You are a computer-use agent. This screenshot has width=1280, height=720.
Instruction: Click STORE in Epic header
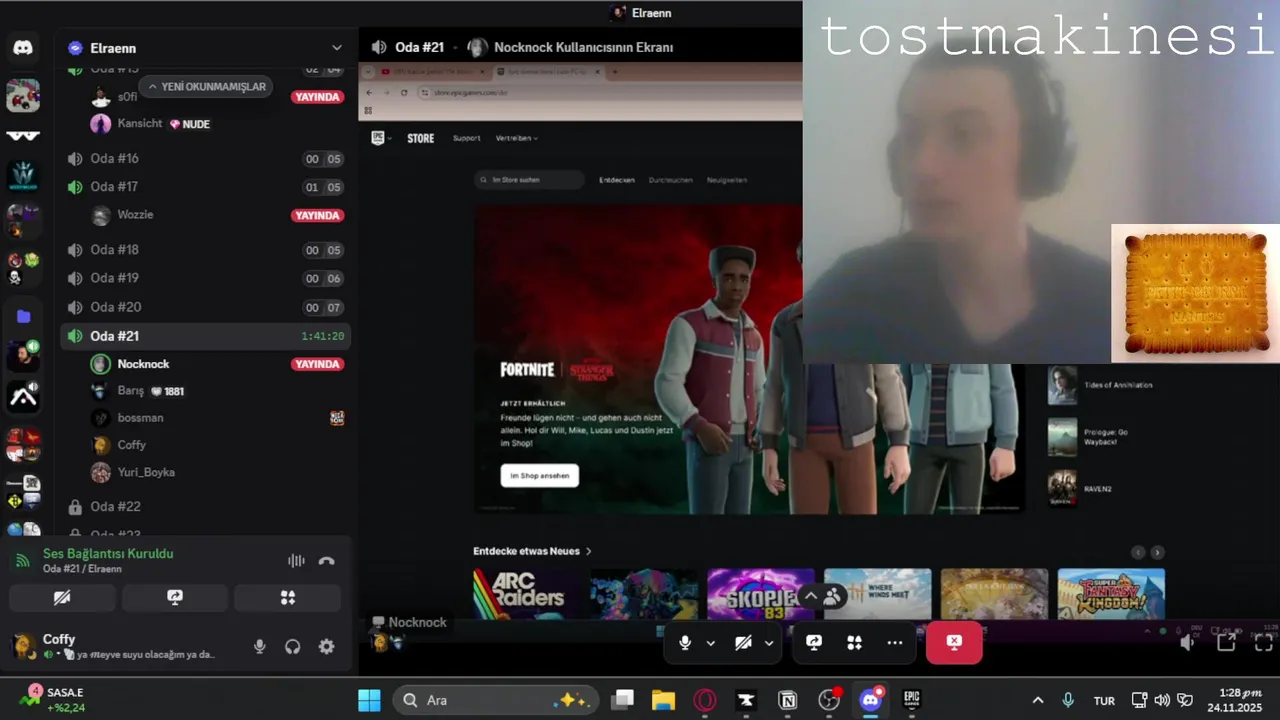(x=420, y=138)
